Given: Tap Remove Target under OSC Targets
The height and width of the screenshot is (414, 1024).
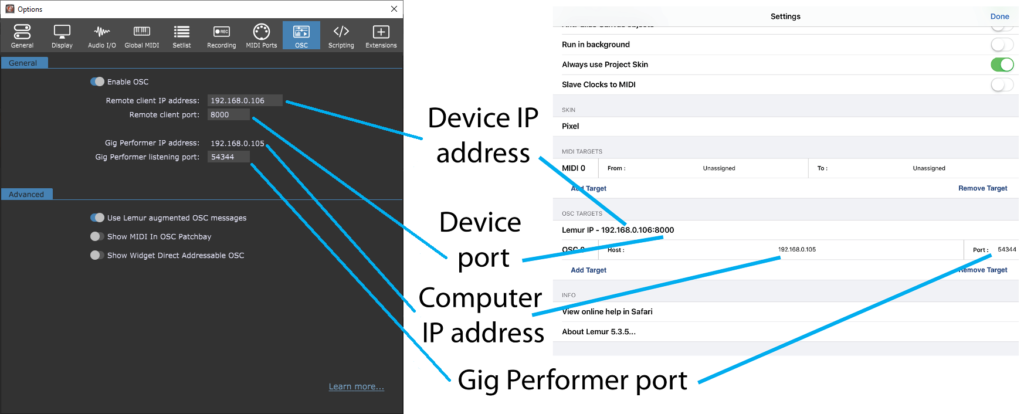Looking at the screenshot, I should pyautogui.click(x=983, y=270).
